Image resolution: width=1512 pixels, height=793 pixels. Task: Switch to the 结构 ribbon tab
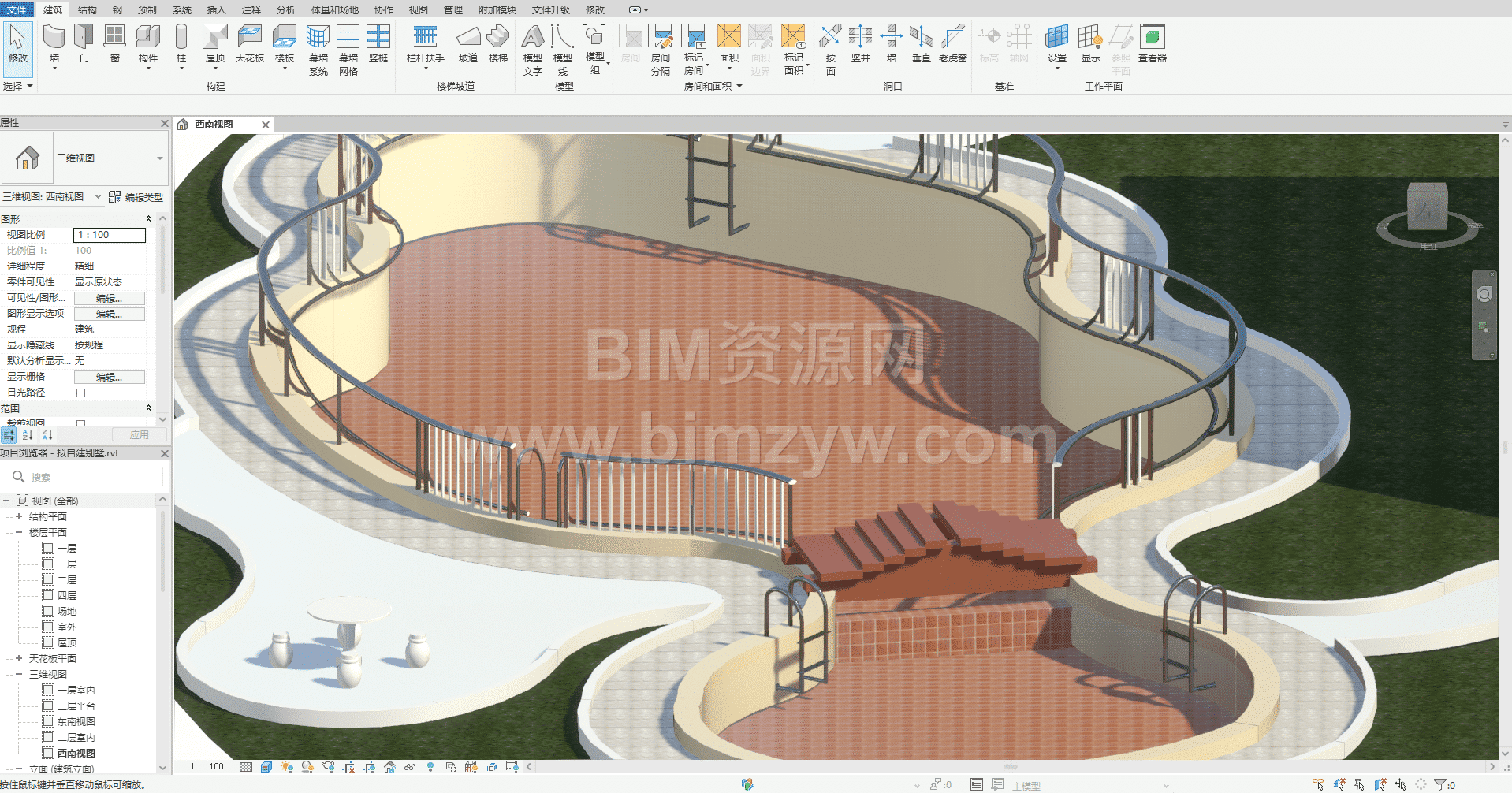pos(88,9)
